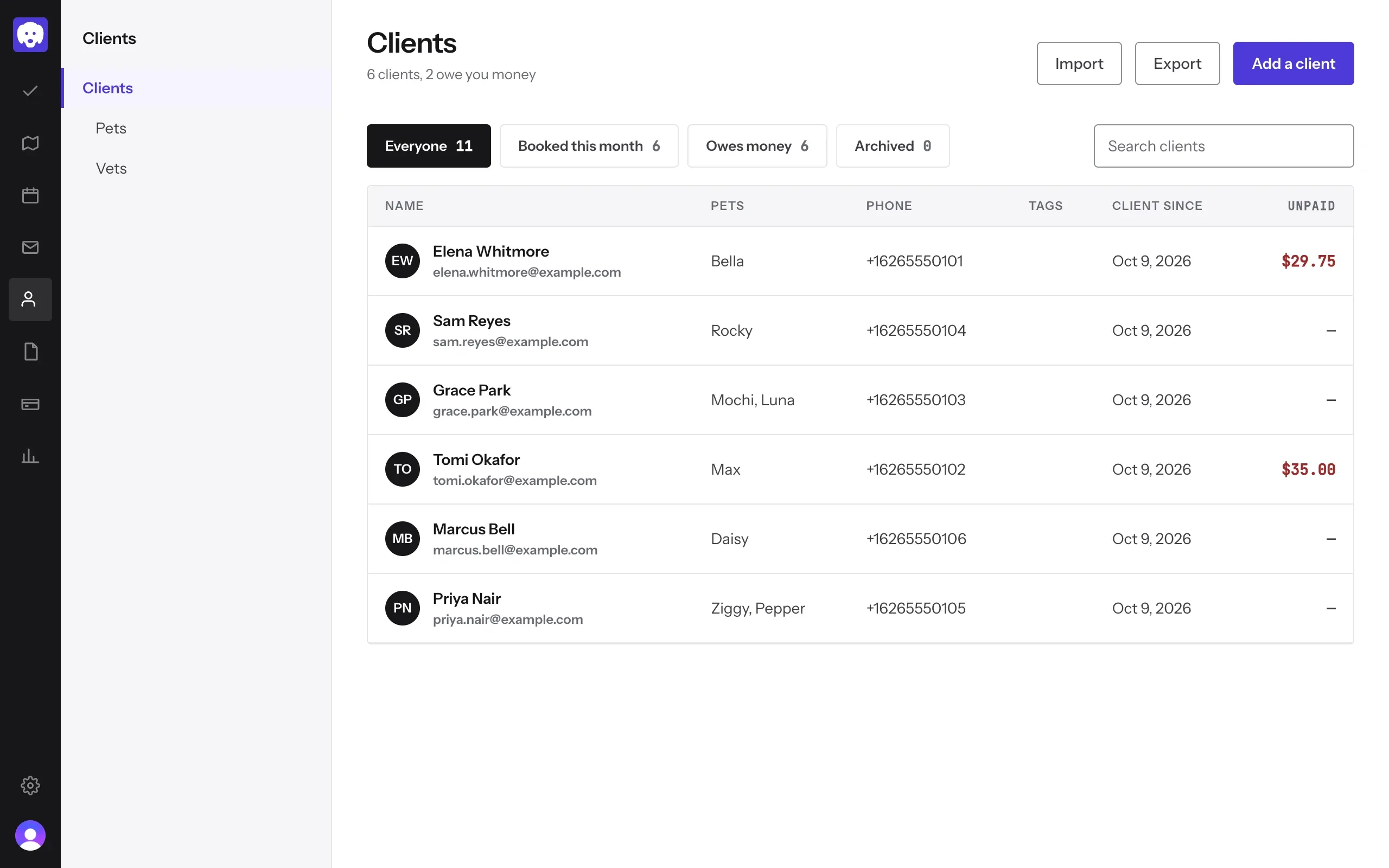
Task: Switch to Archived tab
Action: pos(893,146)
